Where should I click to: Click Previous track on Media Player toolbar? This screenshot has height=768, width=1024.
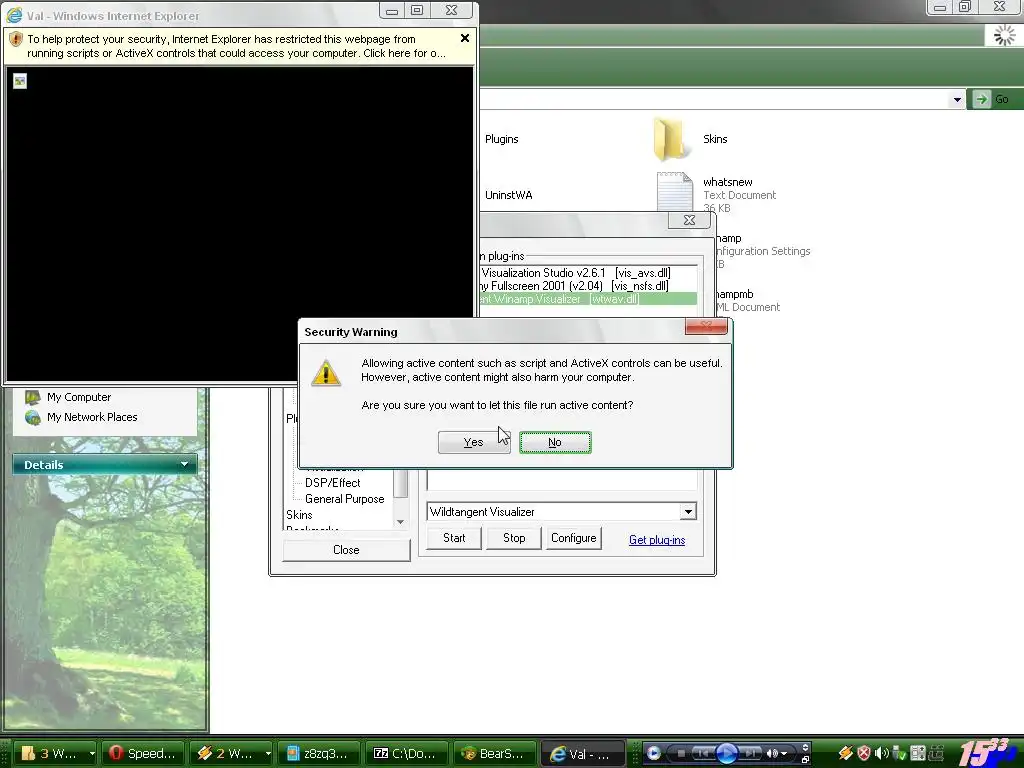pyautogui.click(x=703, y=754)
